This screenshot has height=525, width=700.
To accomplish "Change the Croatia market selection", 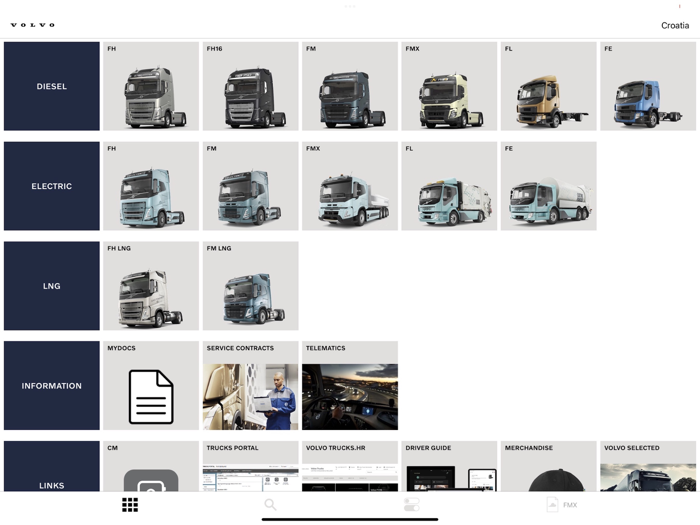I will [x=675, y=25].
